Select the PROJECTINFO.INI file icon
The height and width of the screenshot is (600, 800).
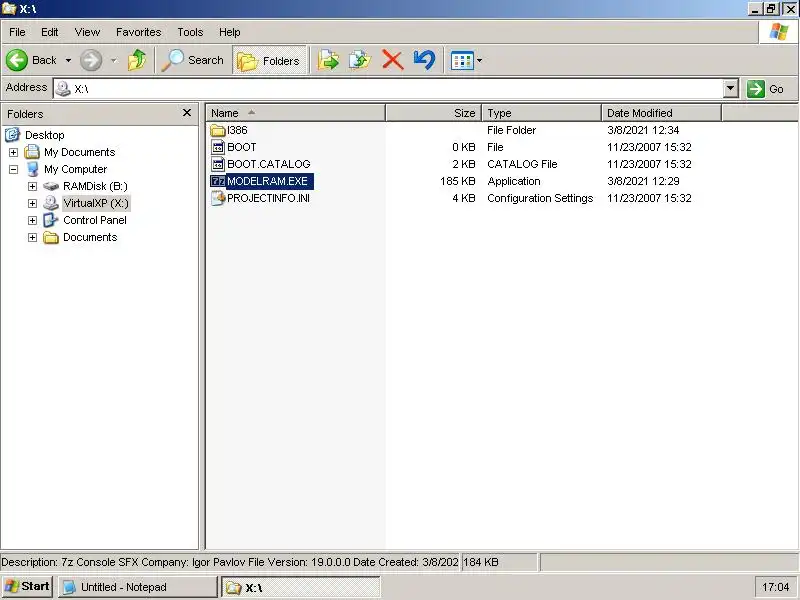[218, 198]
